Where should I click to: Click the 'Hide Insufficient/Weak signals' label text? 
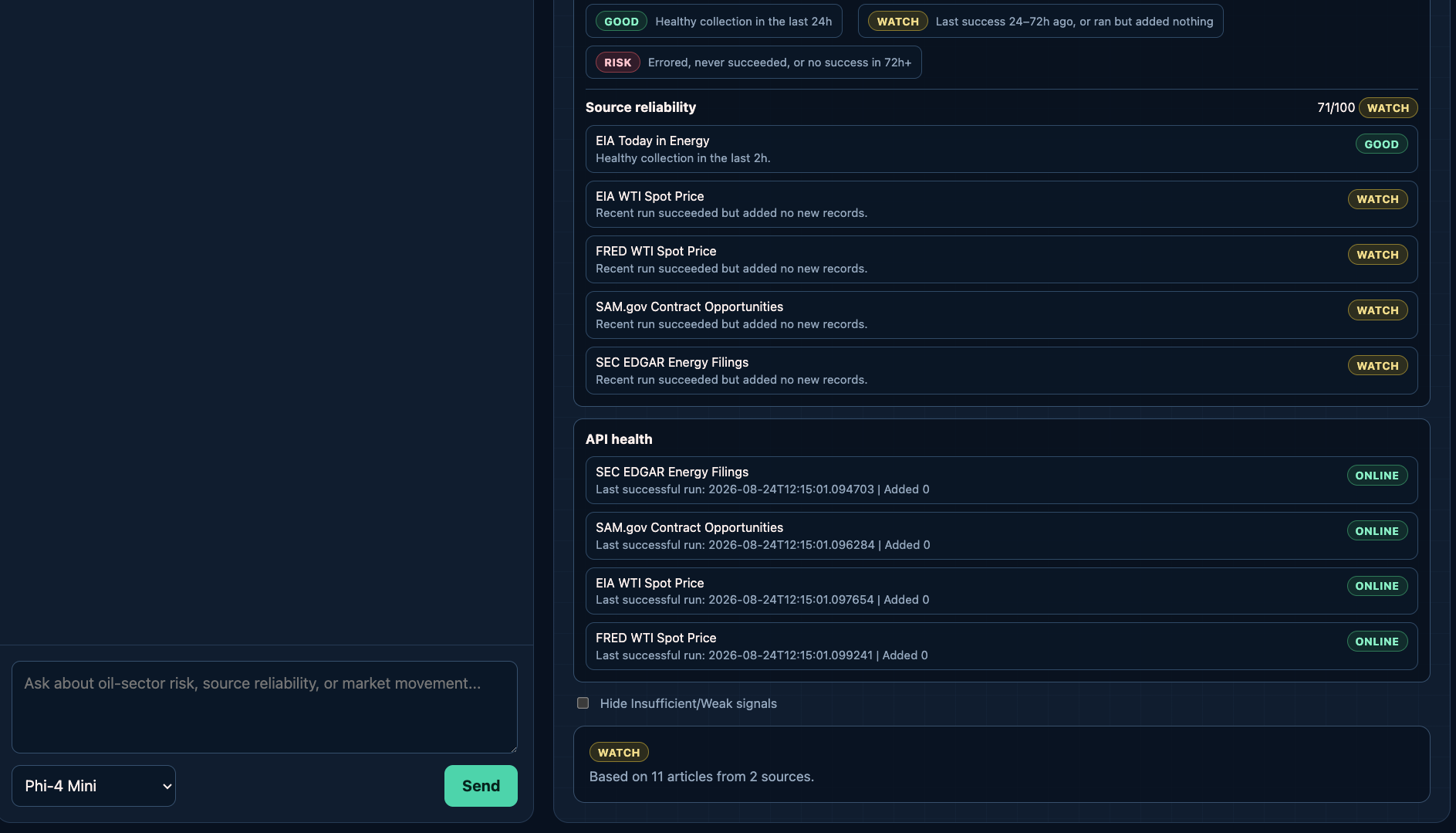pyautogui.click(x=688, y=703)
